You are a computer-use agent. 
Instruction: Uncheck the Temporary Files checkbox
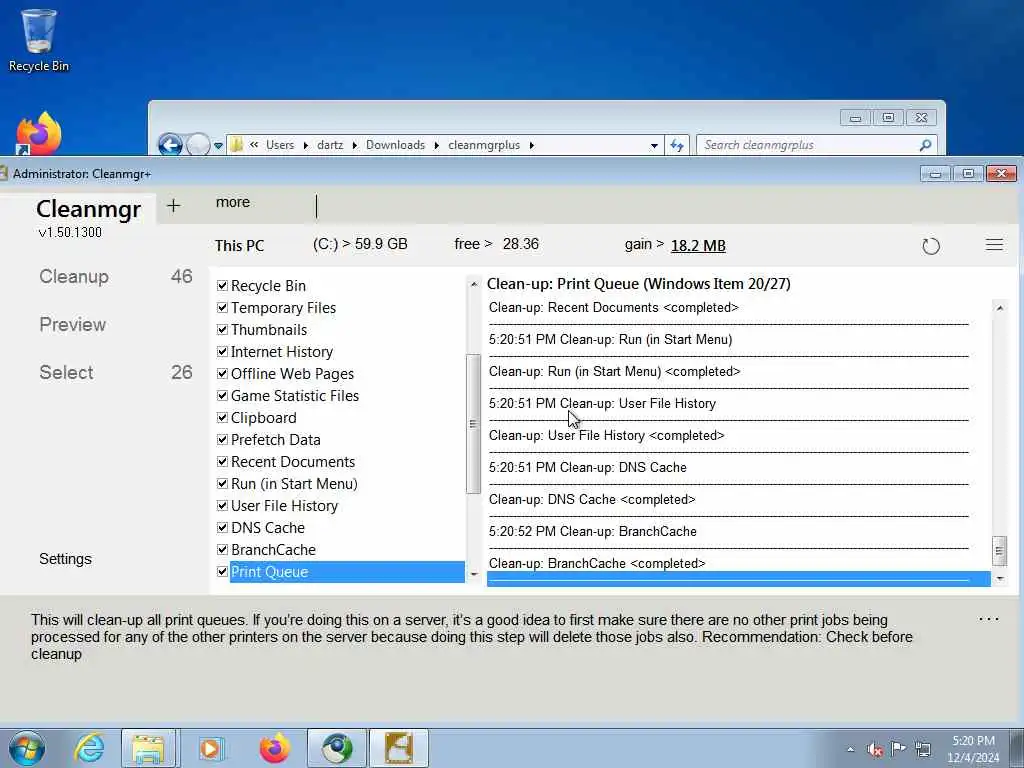click(222, 308)
